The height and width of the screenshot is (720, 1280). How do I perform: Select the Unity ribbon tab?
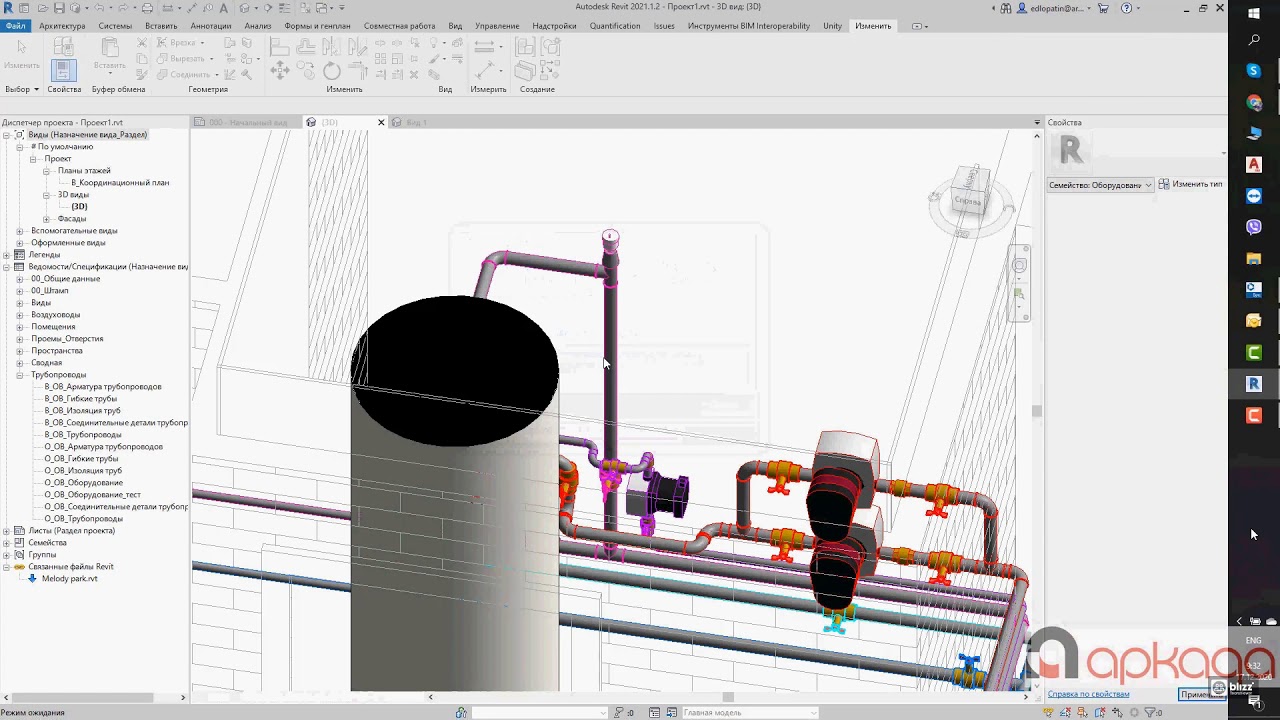point(832,26)
